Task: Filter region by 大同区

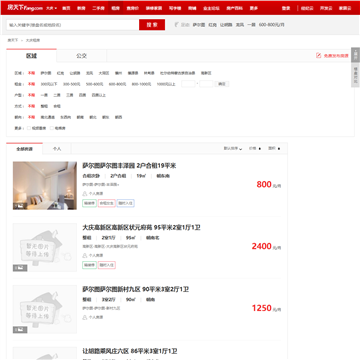Action: click(104, 73)
